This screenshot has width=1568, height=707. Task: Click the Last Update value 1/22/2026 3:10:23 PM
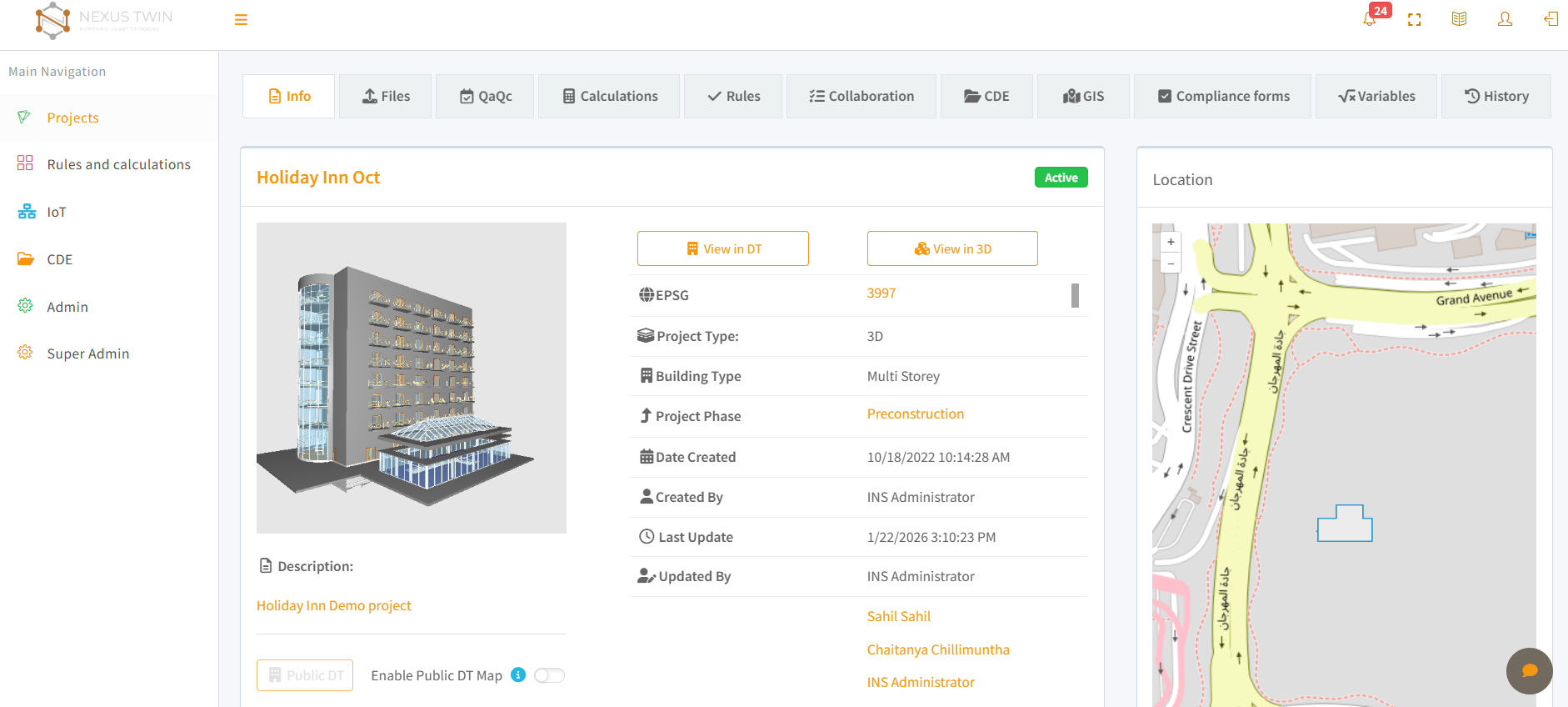[931, 537]
